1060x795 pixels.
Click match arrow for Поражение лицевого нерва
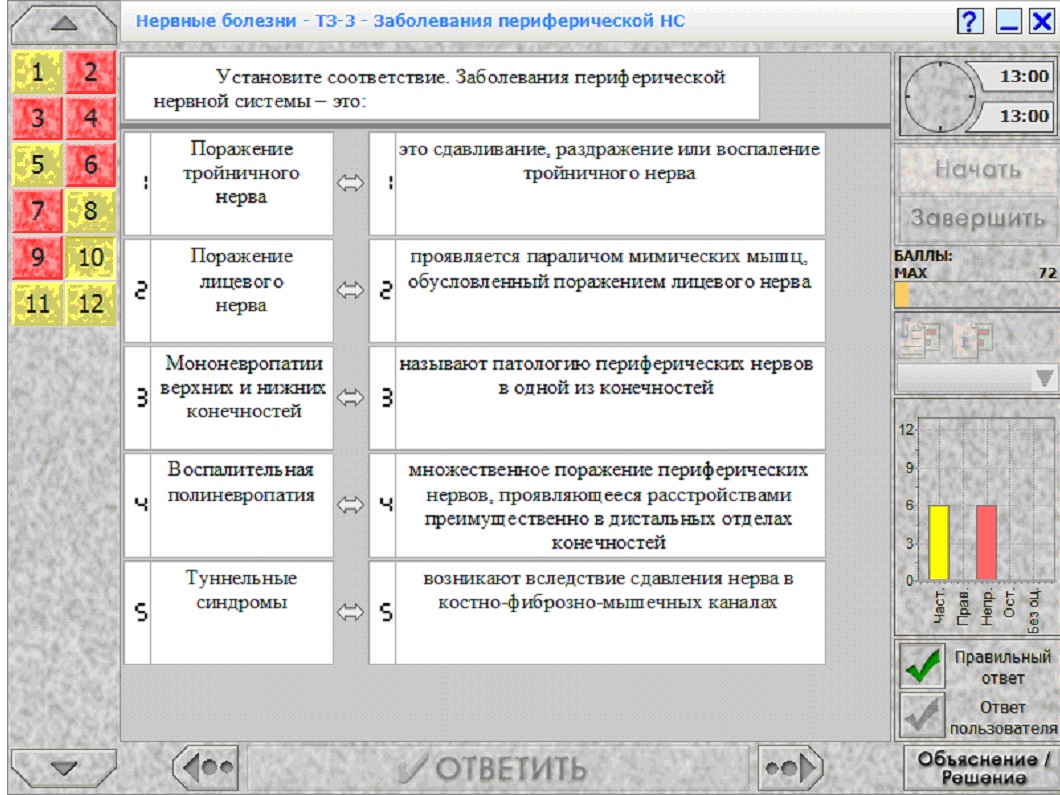pyautogui.click(x=350, y=290)
